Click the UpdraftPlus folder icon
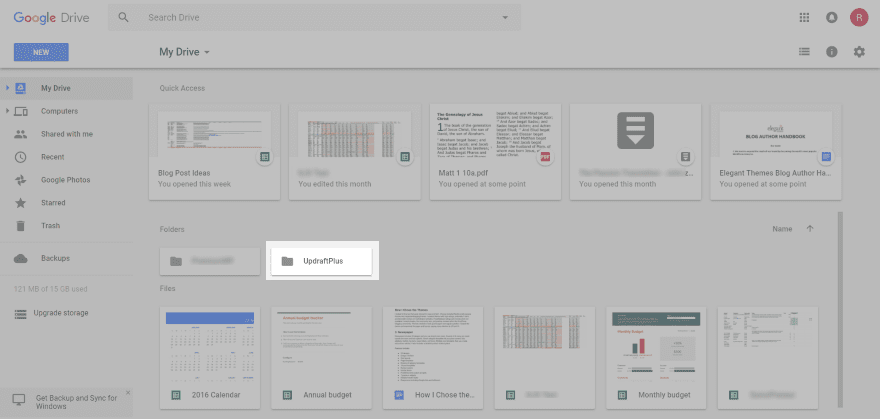 [287, 261]
